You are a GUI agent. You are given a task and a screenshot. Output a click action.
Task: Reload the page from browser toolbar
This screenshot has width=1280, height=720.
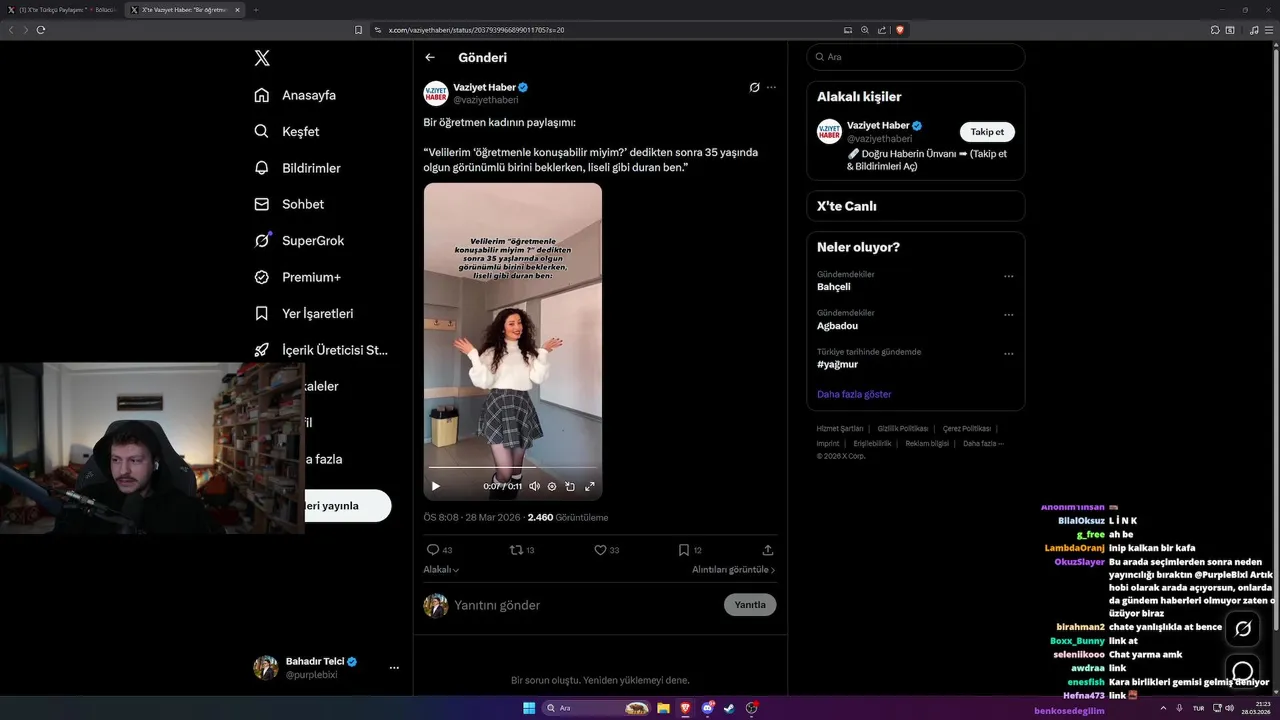point(41,30)
